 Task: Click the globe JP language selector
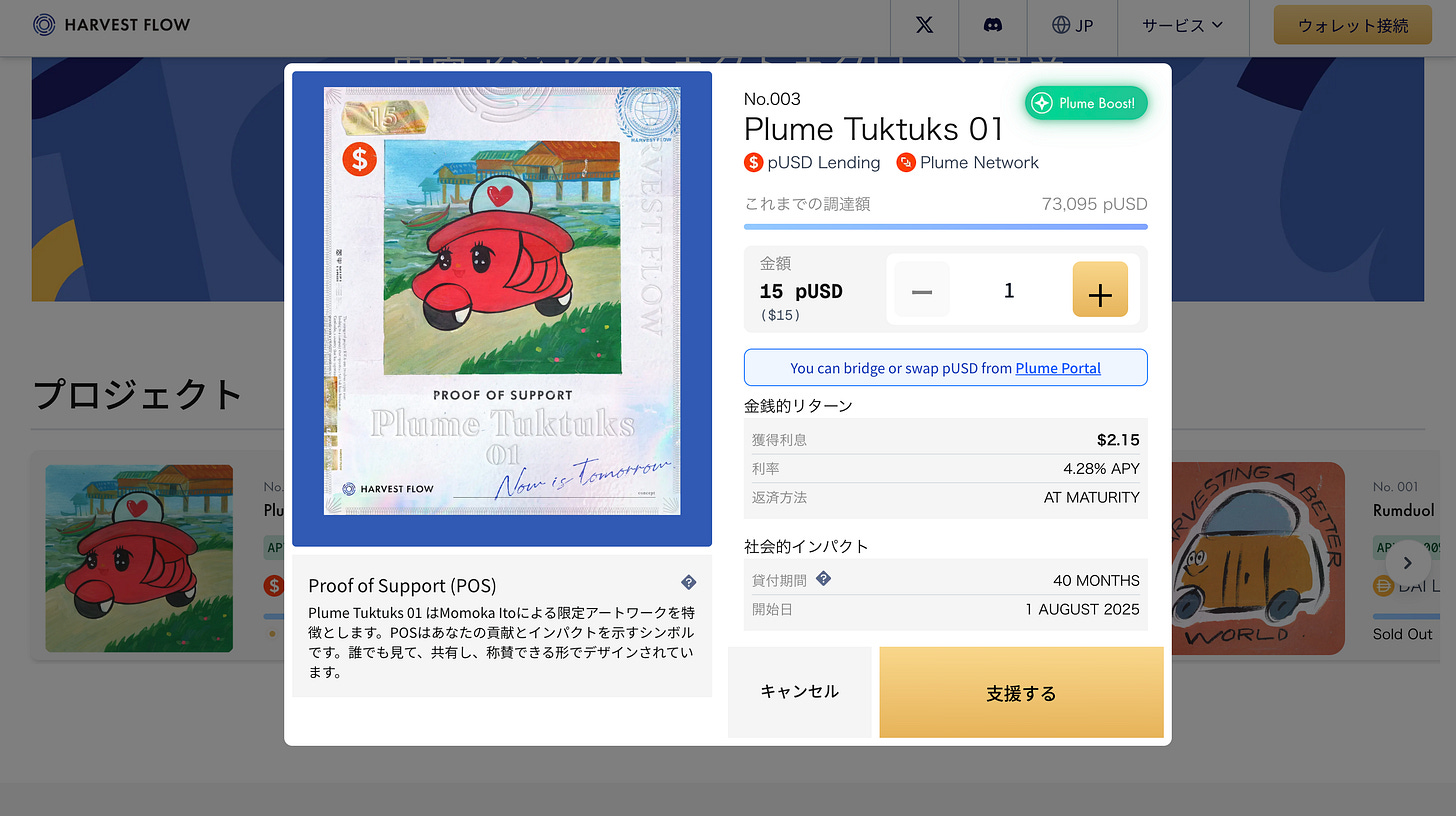(1073, 25)
